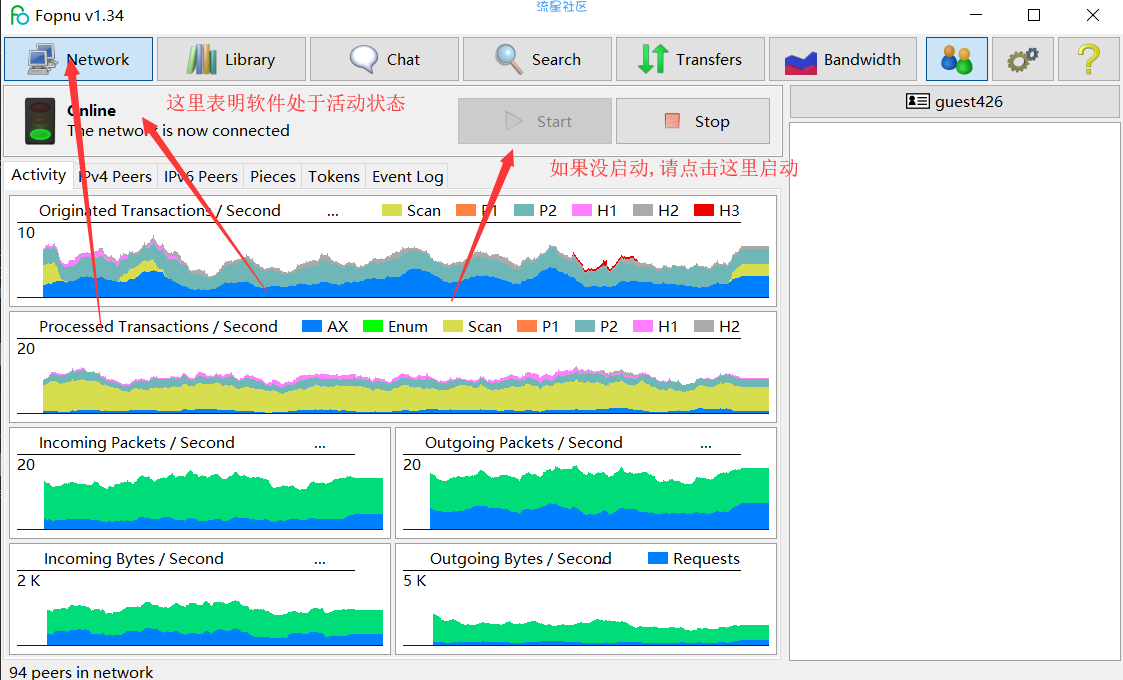The image size is (1123, 680).
Task: Click 'The network is now connected' text
Action: (178, 130)
